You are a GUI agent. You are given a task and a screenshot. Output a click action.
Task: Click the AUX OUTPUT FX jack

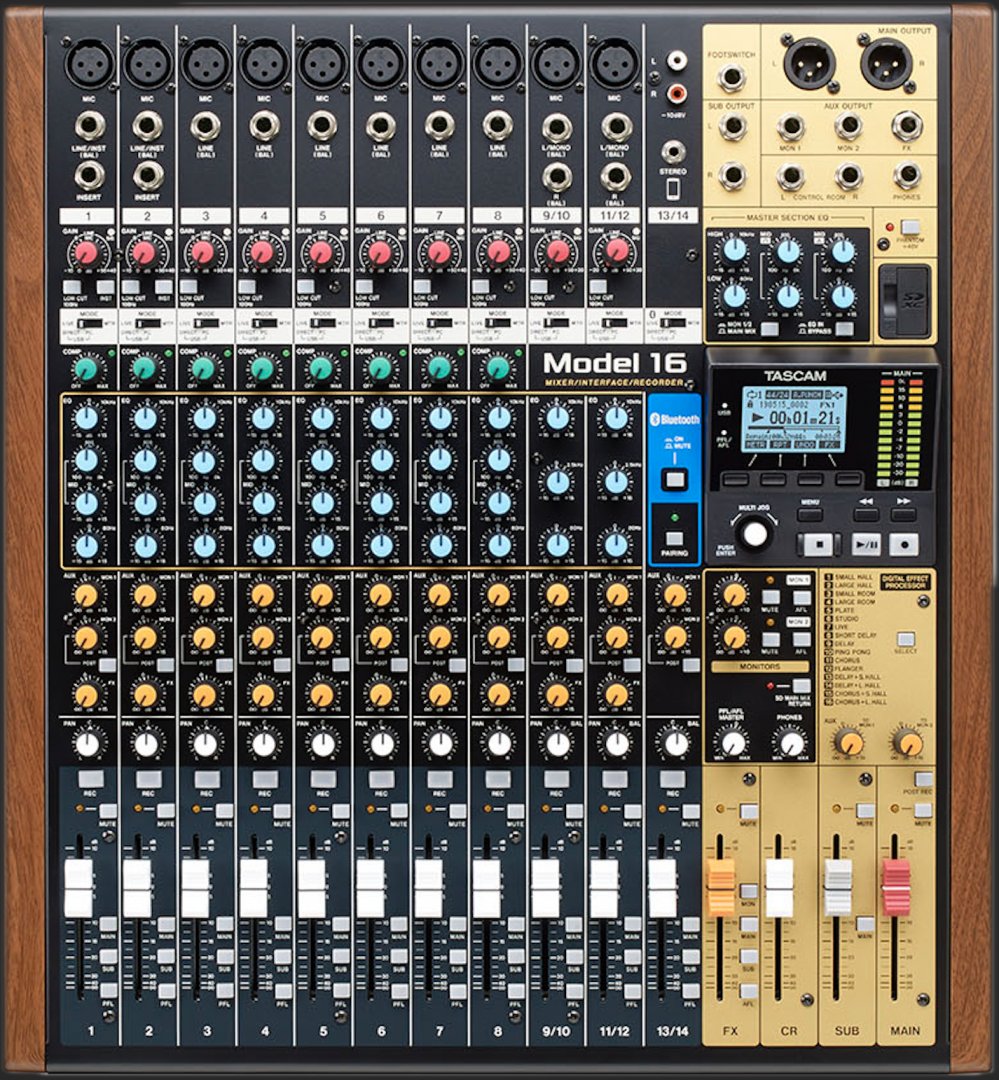click(x=907, y=126)
